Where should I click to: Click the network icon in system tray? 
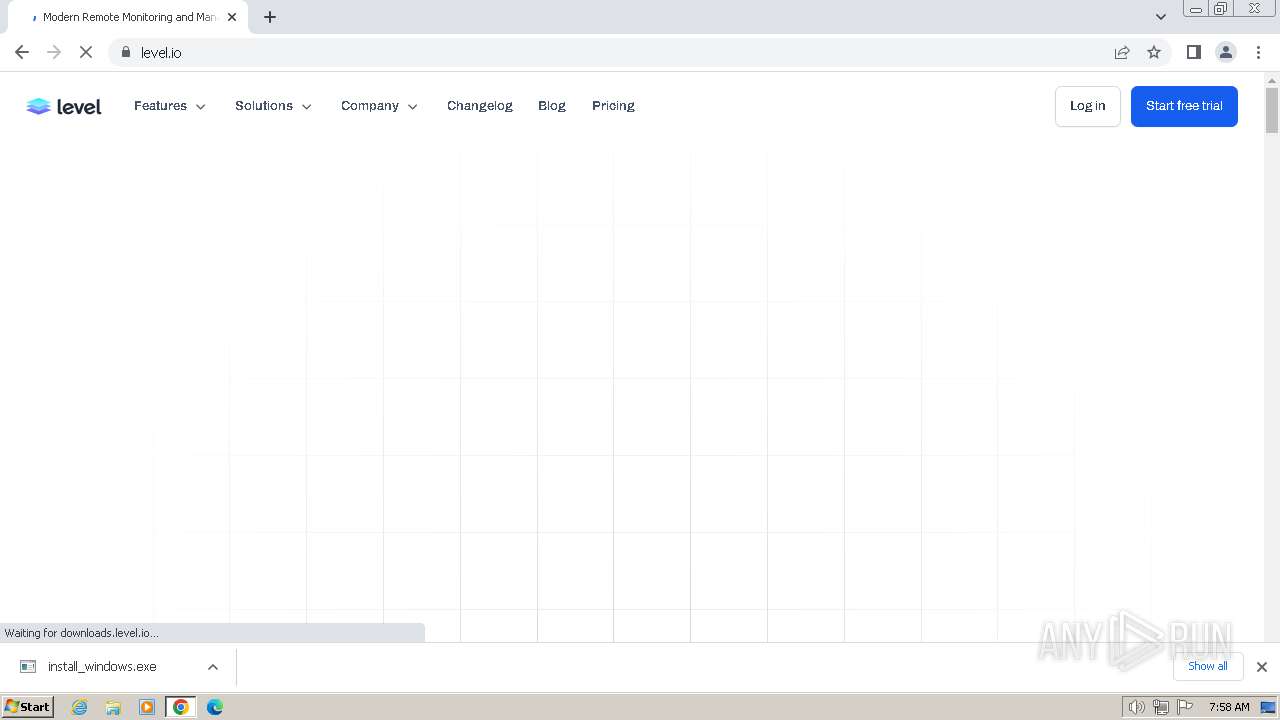click(x=1161, y=707)
